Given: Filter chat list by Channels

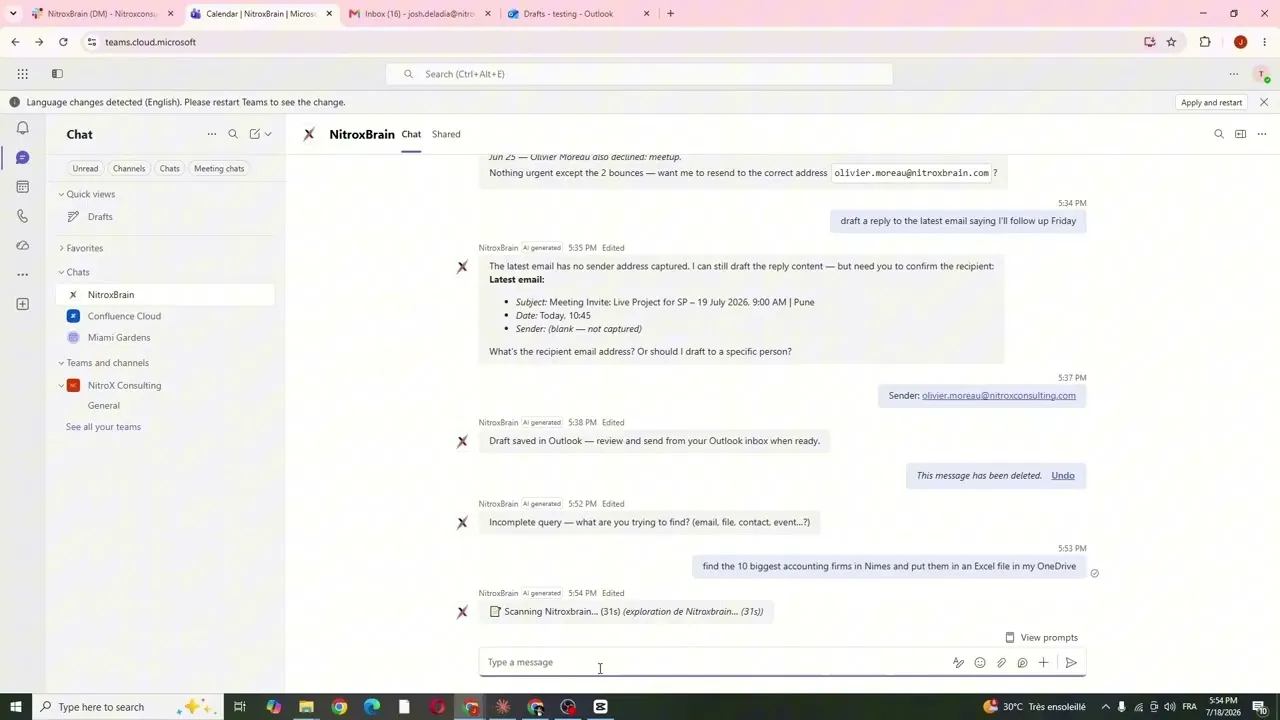Looking at the screenshot, I should pyautogui.click(x=129, y=168).
